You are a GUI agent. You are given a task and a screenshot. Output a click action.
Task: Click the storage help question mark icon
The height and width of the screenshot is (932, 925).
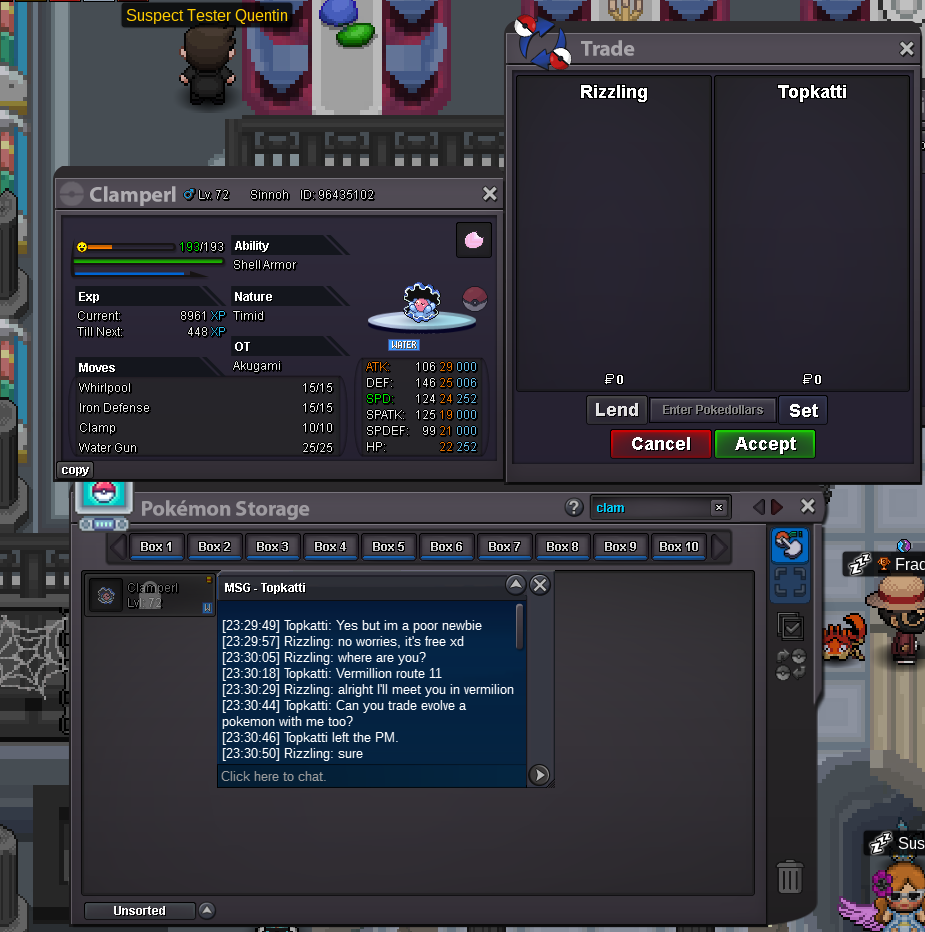pos(574,507)
